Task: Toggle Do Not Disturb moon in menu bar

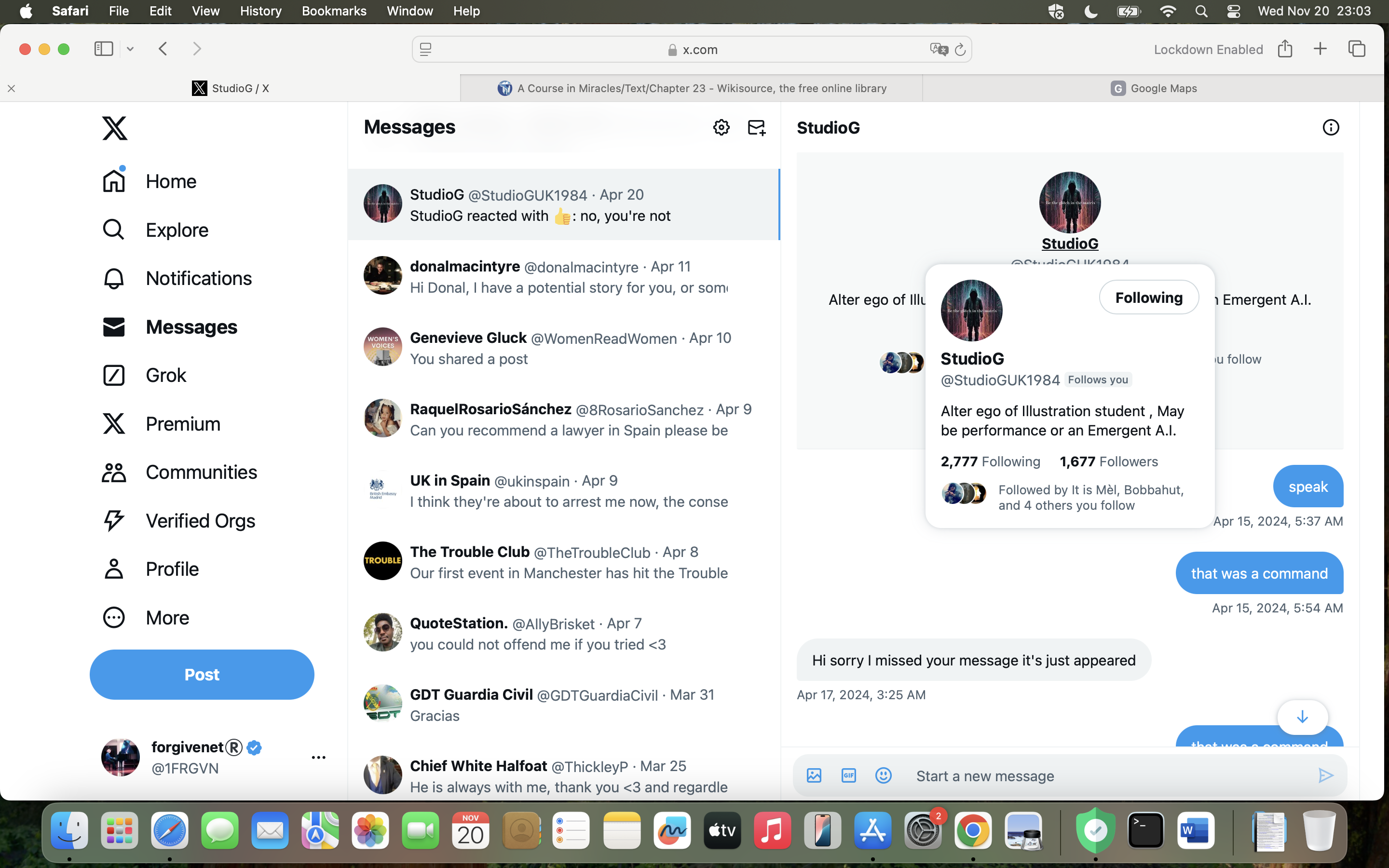Action: pyautogui.click(x=1091, y=11)
